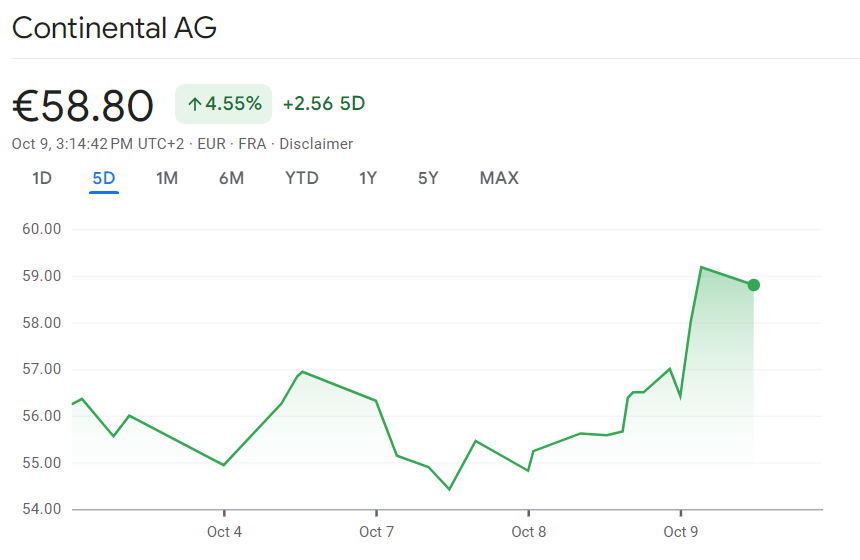
Task: Show the 1M price chart
Action: [x=167, y=178]
